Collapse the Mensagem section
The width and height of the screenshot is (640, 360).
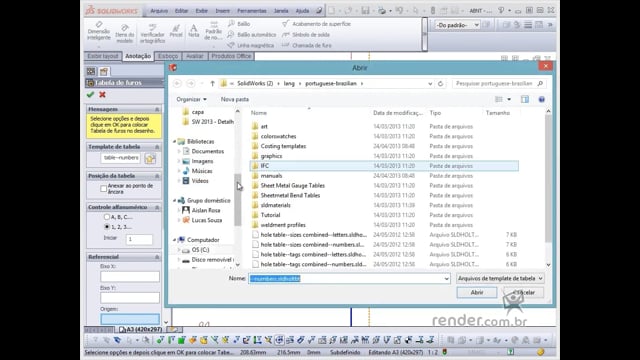(157, 109)
